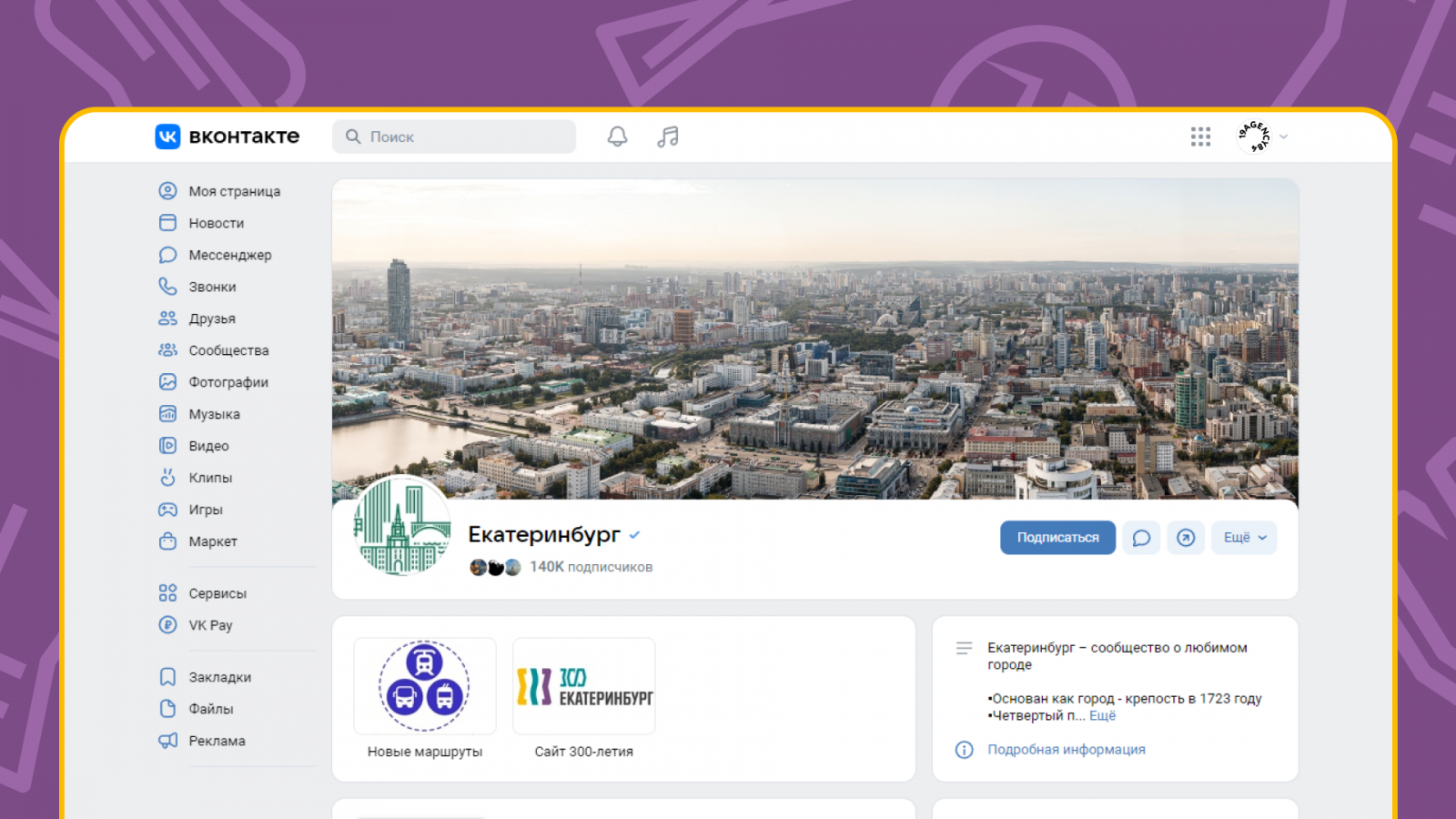Click the profile avatar in header
The height and width of the screenshot is (819, 1456).
tap(1254, 136)
